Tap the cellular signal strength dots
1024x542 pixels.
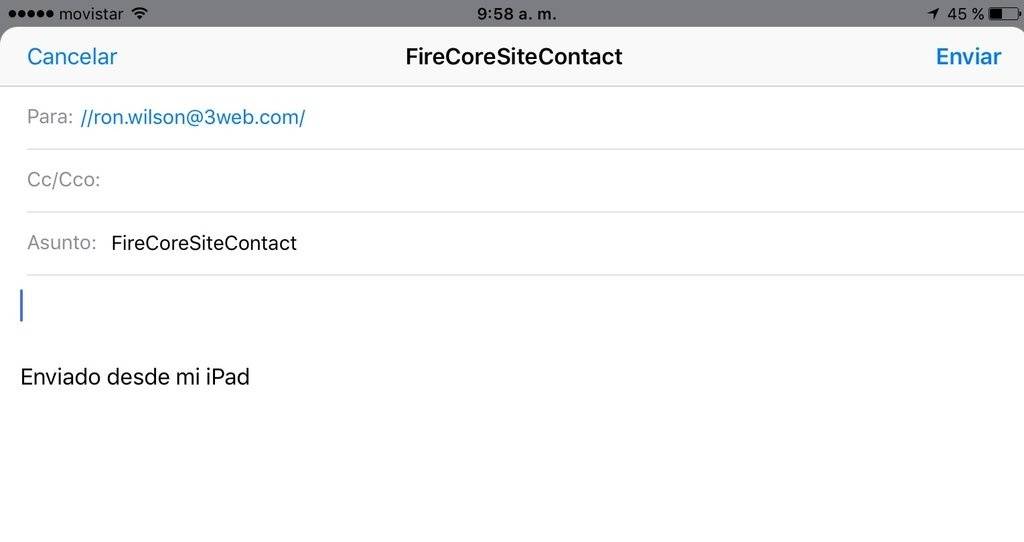pos(31,14)
